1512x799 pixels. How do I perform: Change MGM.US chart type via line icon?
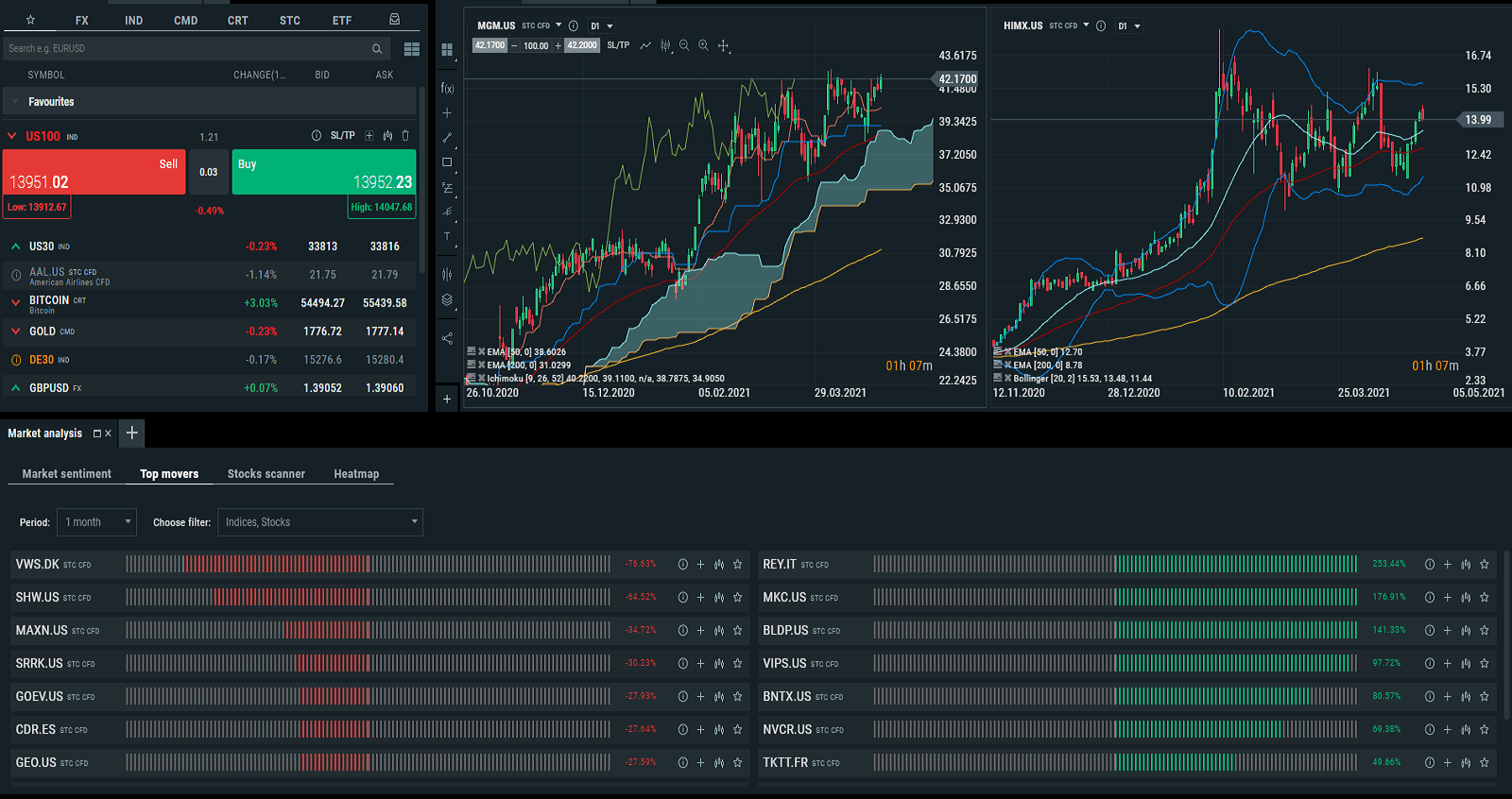coord(645,45)
